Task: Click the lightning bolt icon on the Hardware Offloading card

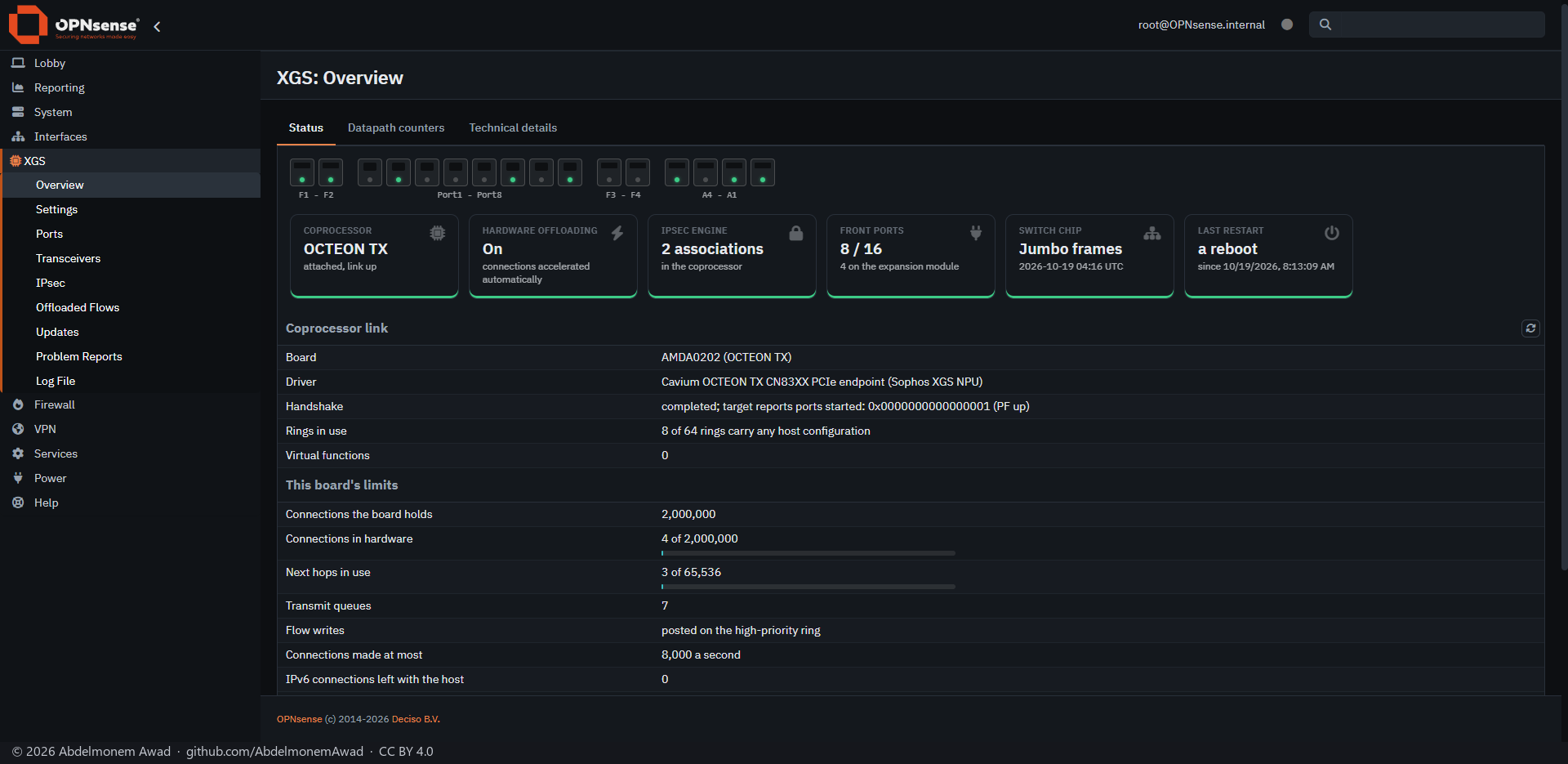Action: point(617,233)
